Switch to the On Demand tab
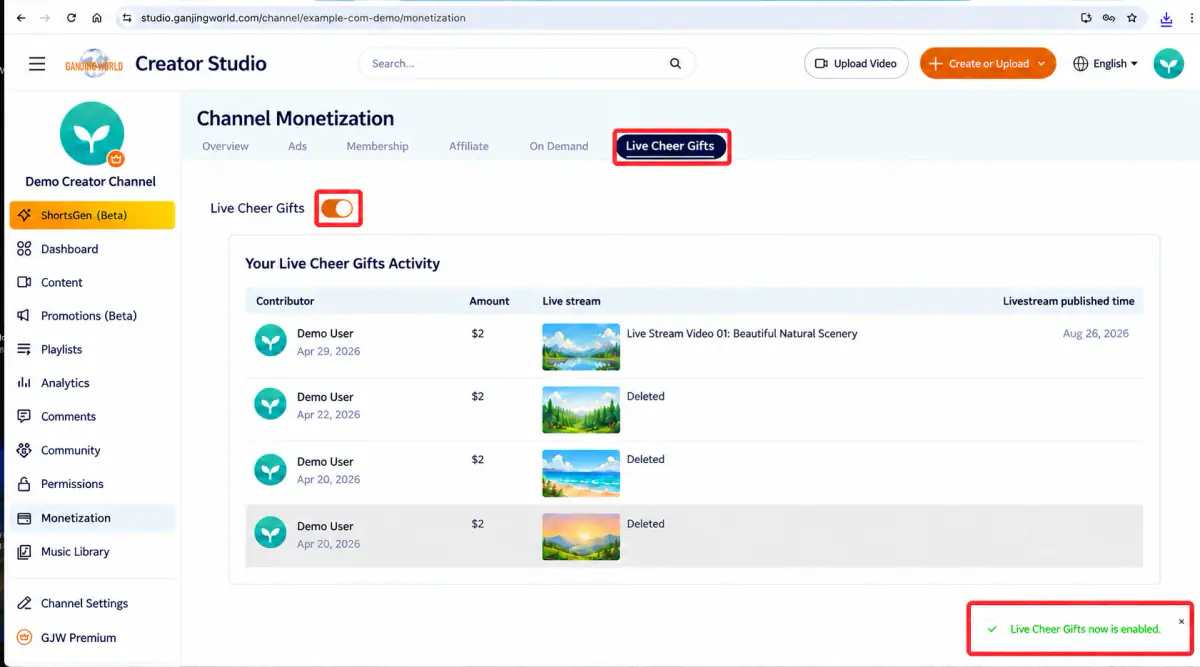The width and height of the screenshot is (1200, 667). coord(559,146)
